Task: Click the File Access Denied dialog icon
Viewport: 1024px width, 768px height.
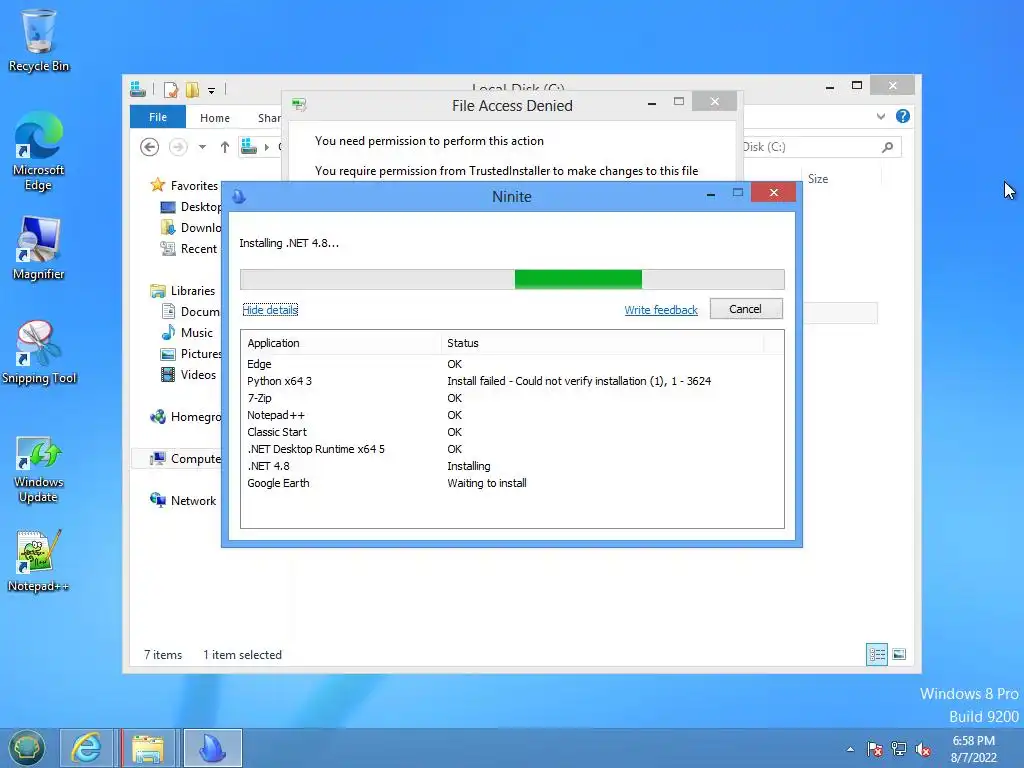Action: (299, 104)
